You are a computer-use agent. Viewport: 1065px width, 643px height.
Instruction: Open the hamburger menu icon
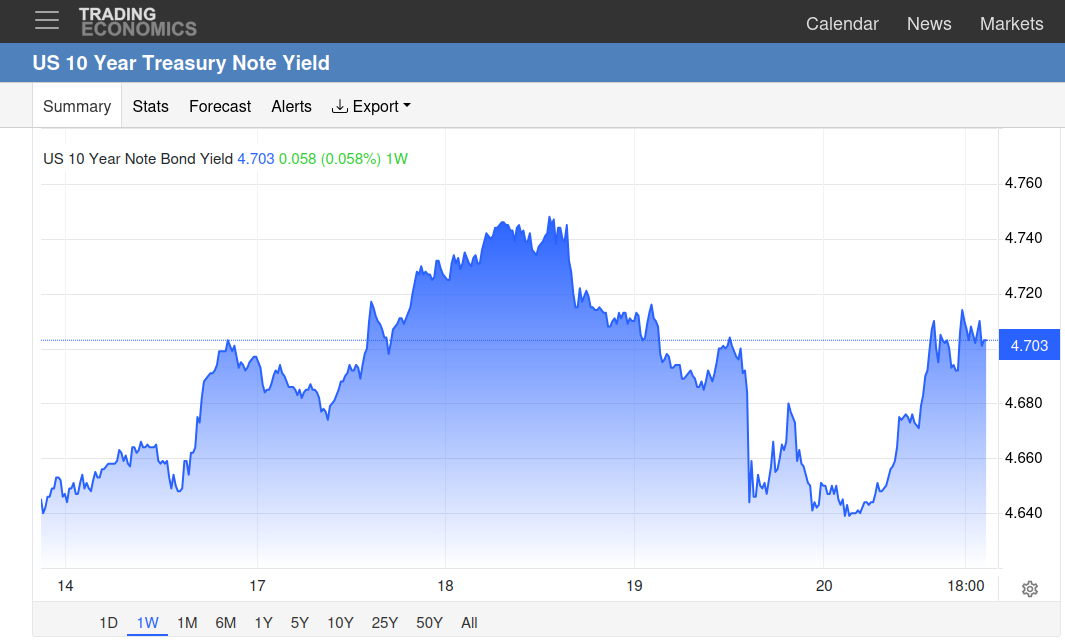point(47,20)
